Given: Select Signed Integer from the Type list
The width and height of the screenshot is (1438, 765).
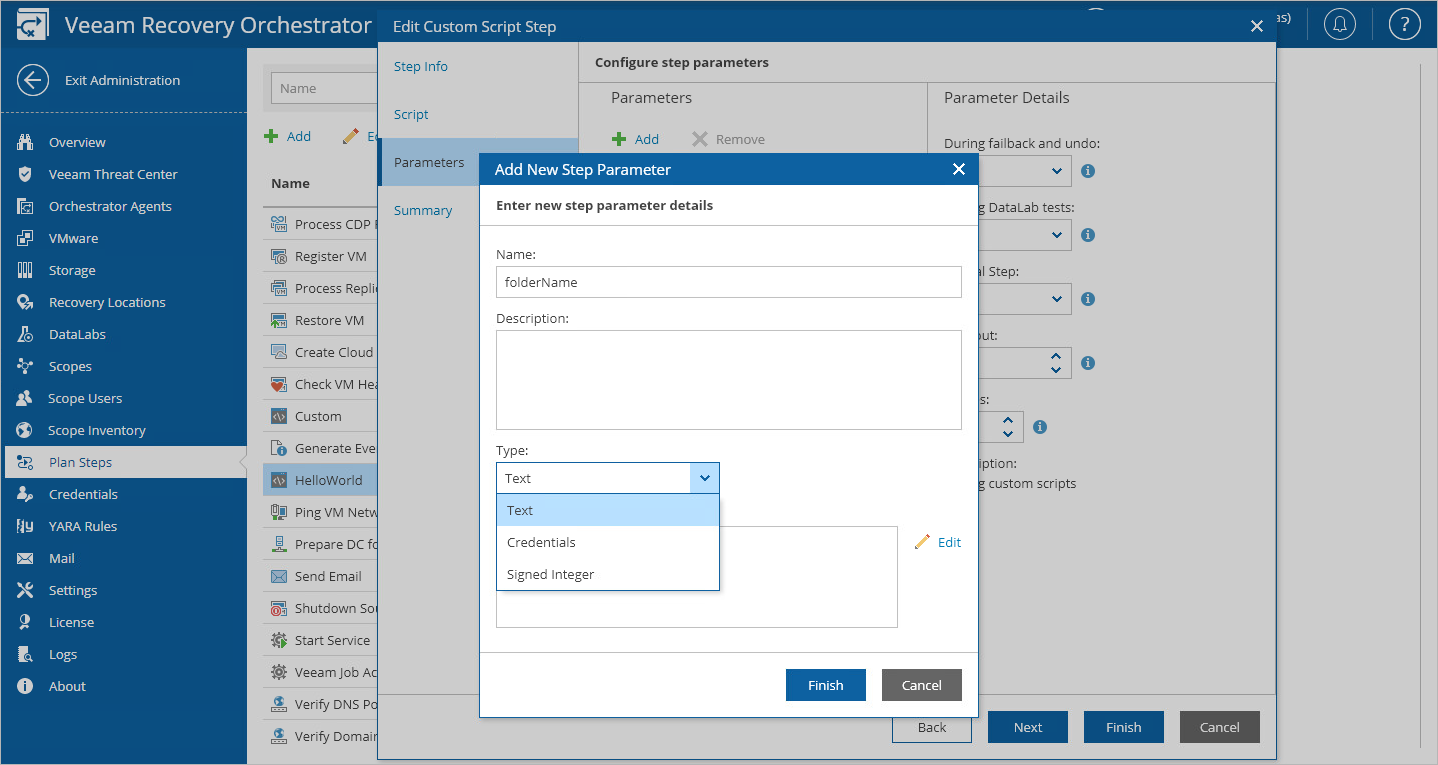Looking at the screenshot, I should [551, 573].
